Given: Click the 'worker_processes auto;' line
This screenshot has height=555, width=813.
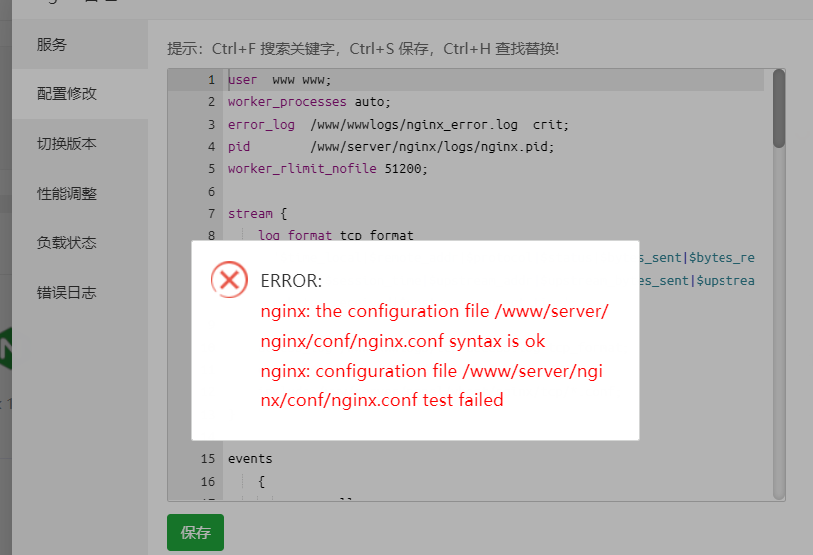Looking at the screenshot, I should click(309, 102).
